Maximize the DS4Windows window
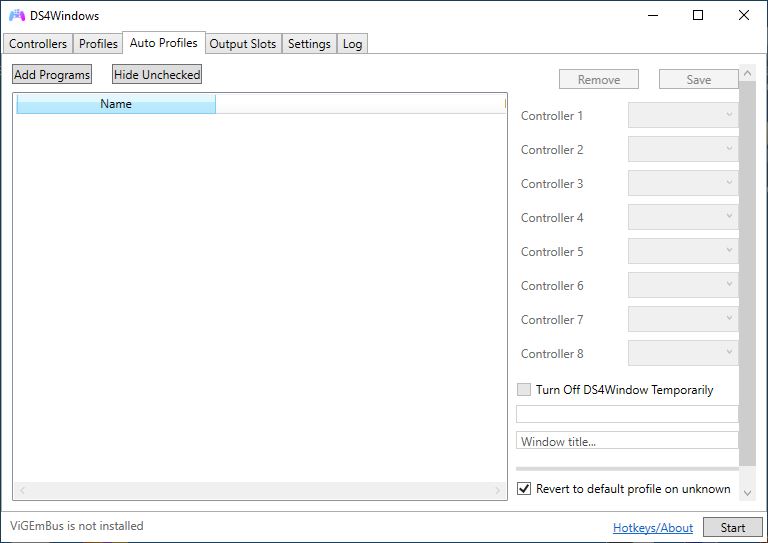Image resolution: width=768 pixels, height=543 pixels. 698,16
